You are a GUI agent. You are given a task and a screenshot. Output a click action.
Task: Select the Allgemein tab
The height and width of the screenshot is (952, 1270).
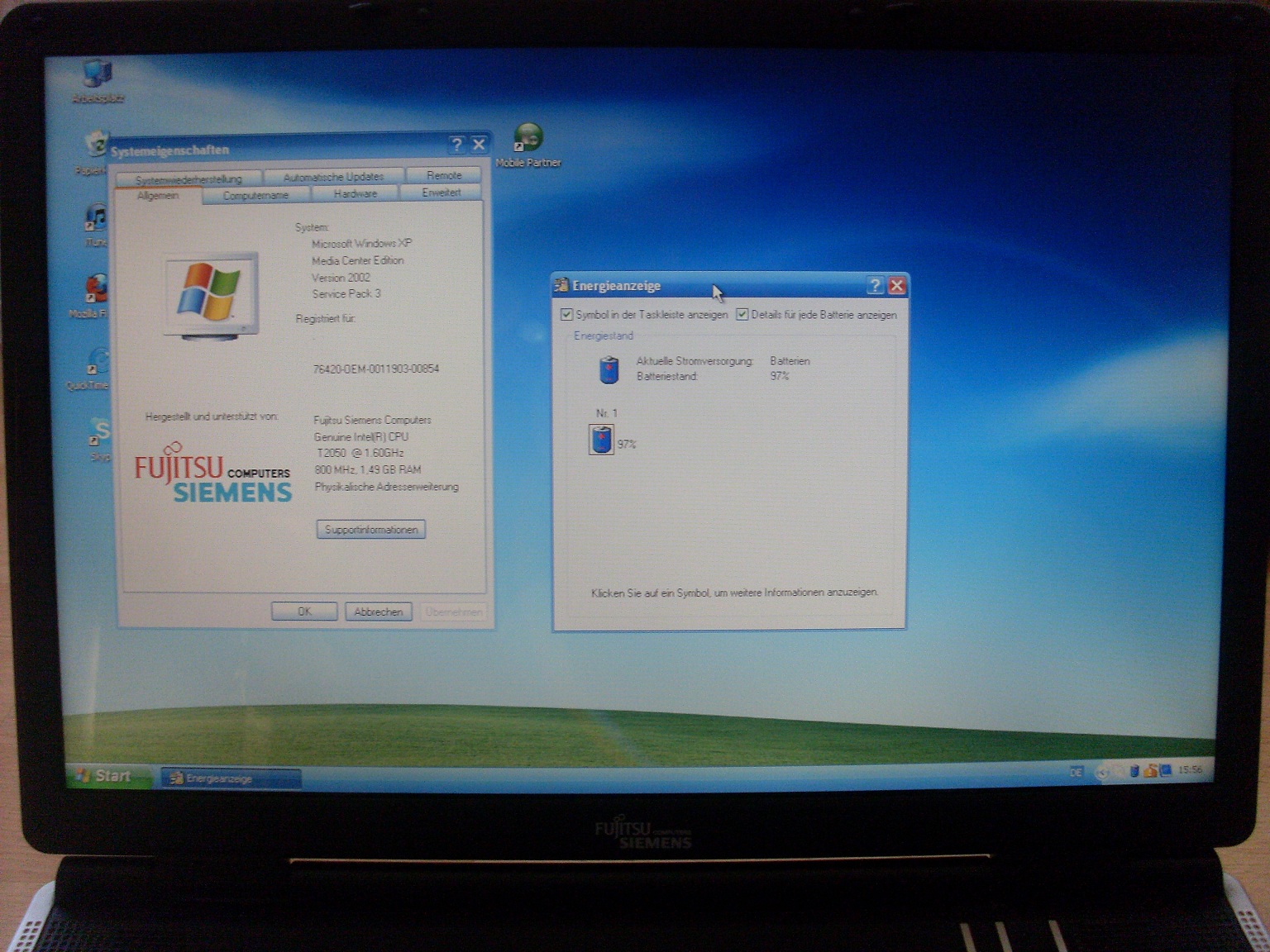click(x=157, y=196)
